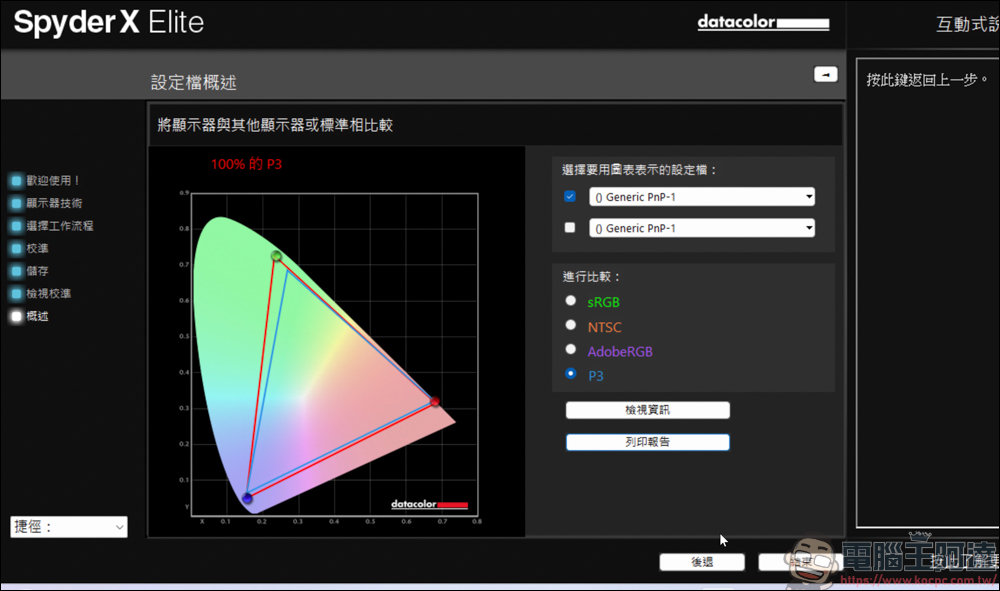Click the blue primary point on the gamut chart

[x=247, y=498]
